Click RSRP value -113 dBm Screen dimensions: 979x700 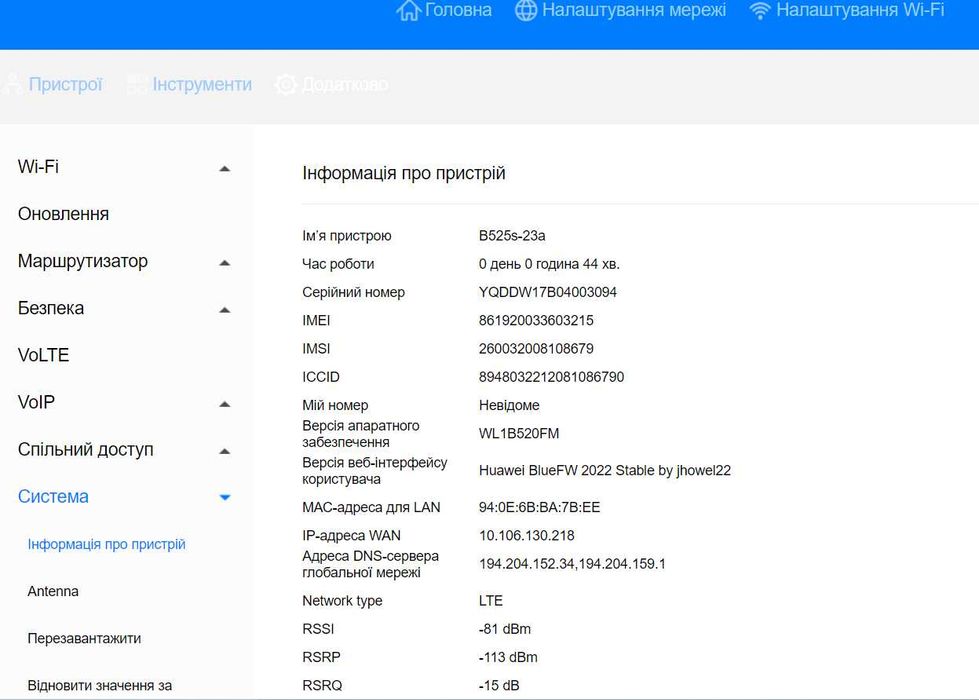(508, 657)
